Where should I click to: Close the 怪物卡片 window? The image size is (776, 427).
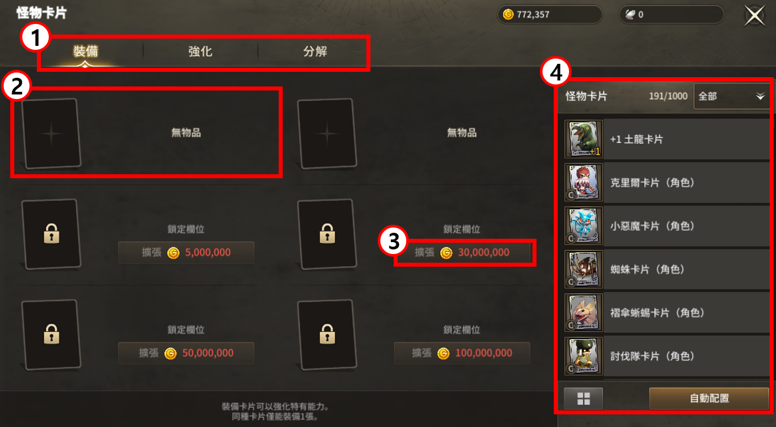[755, 15]
